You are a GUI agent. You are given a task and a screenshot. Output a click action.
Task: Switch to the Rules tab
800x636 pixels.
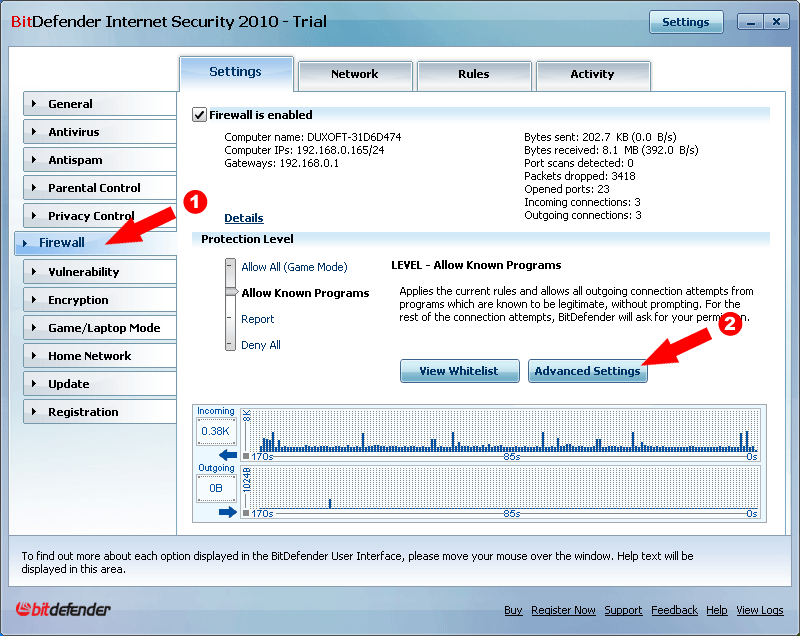point(474,75)
